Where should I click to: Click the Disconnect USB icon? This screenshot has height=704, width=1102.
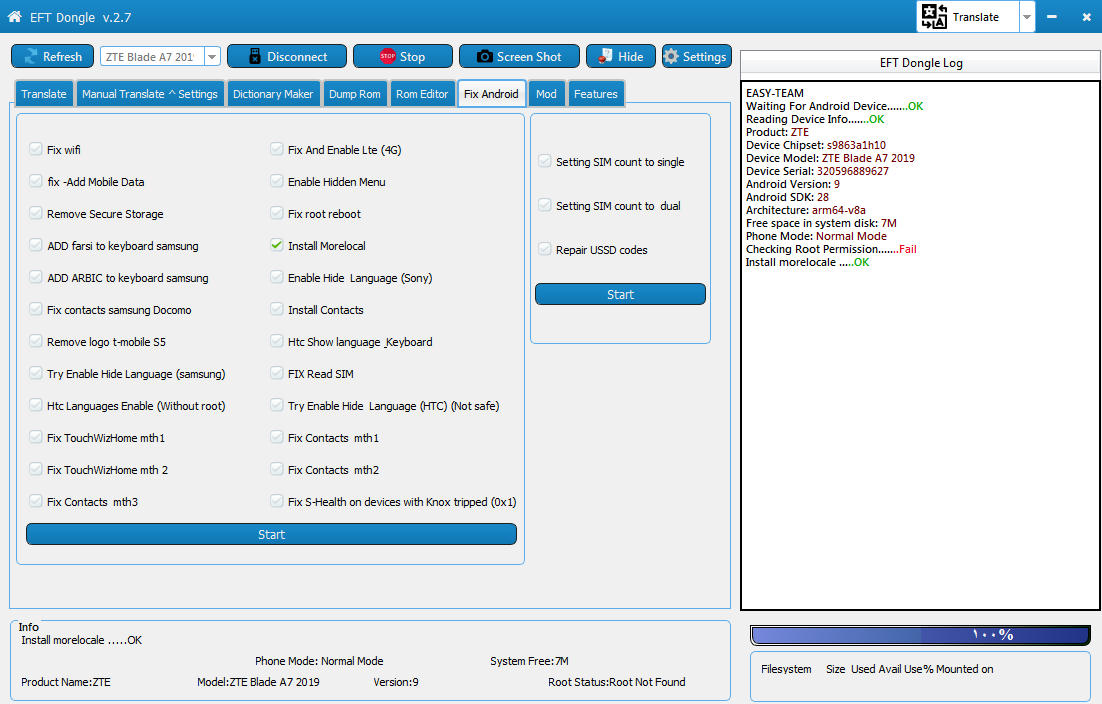[254, 56]
